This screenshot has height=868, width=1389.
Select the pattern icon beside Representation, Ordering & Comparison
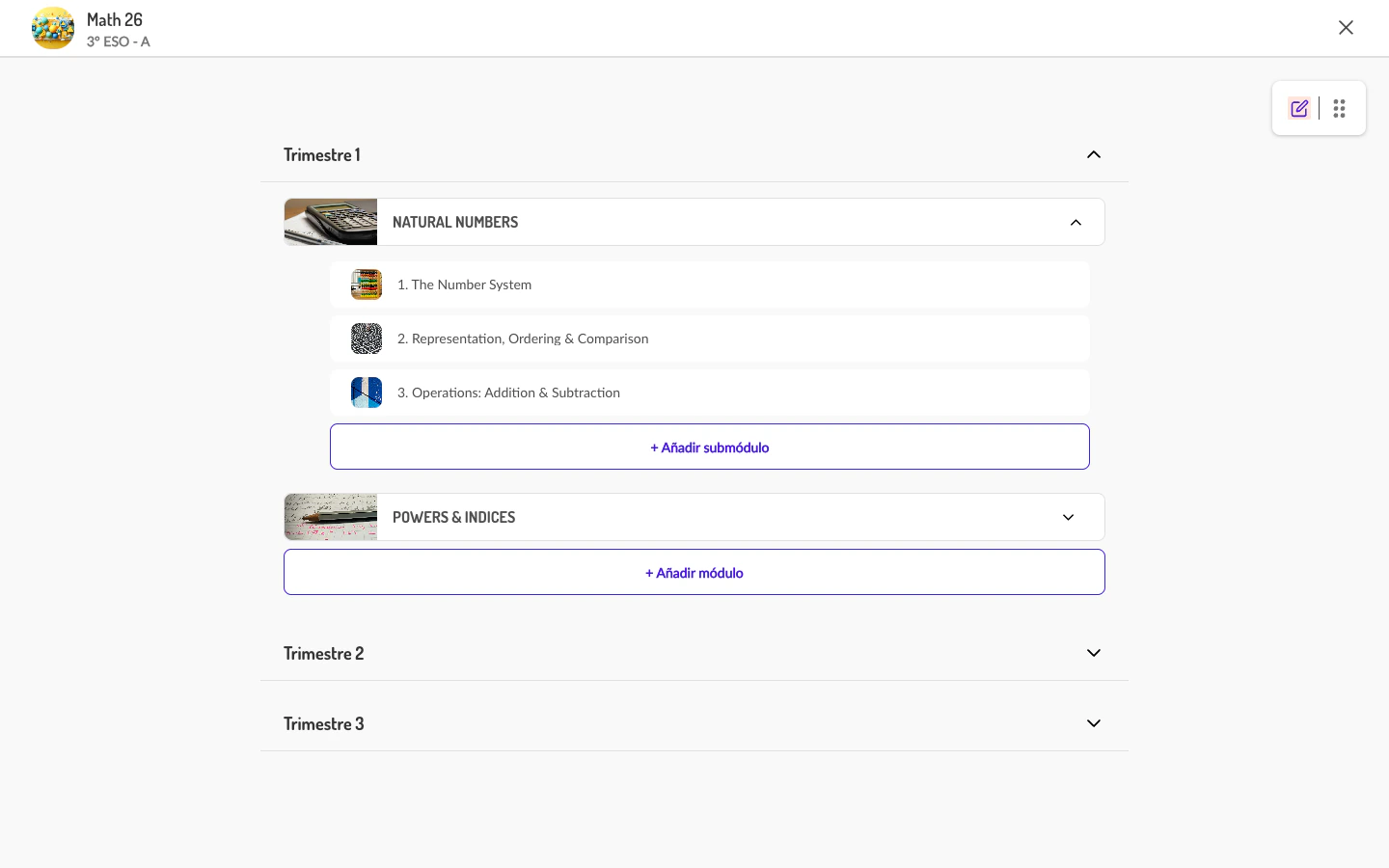pos(367,339)
